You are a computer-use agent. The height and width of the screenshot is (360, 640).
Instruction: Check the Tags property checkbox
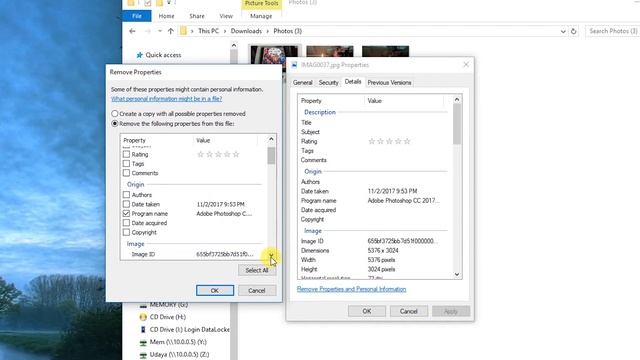126,164
